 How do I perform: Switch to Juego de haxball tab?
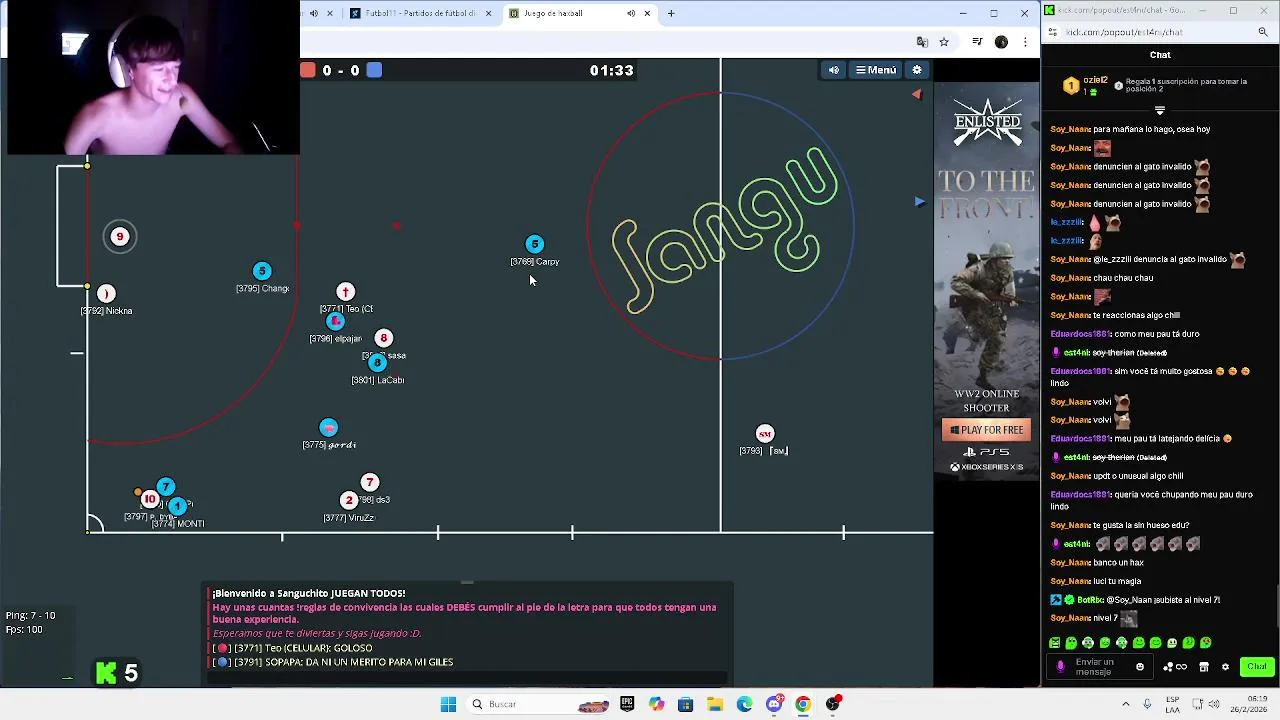click(x=580, y=13)
